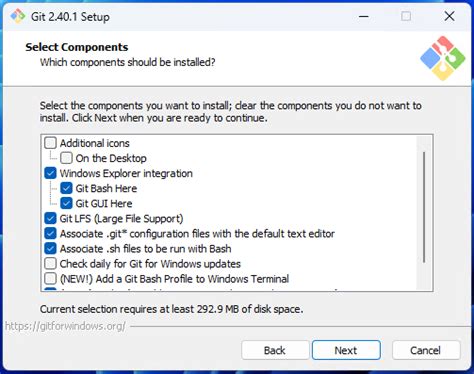
Task: Proceed with the Next button
Action: pyautogui.click(x=346, y=350)
